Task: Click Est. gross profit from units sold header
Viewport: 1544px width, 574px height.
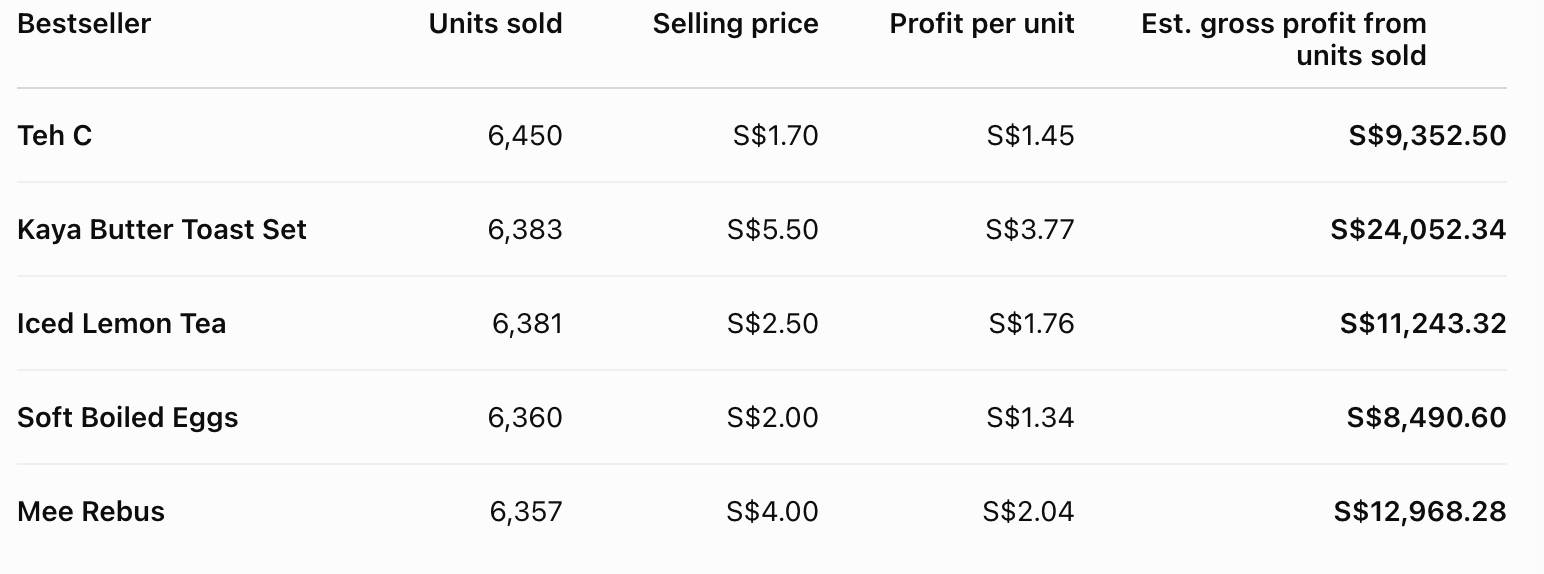Action: pos(1284,39)
